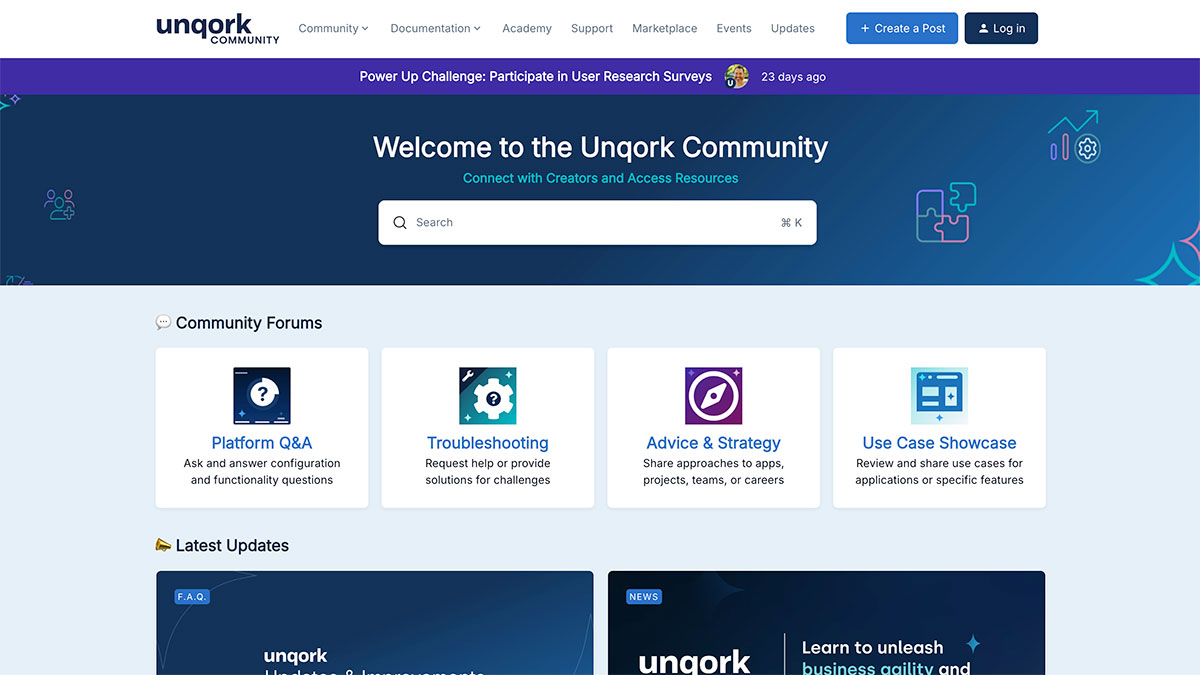This screenshot has width=1200, height=675.
Task: Open the Advice & Strategy compass icon
Action: click(x=713, y=395)
